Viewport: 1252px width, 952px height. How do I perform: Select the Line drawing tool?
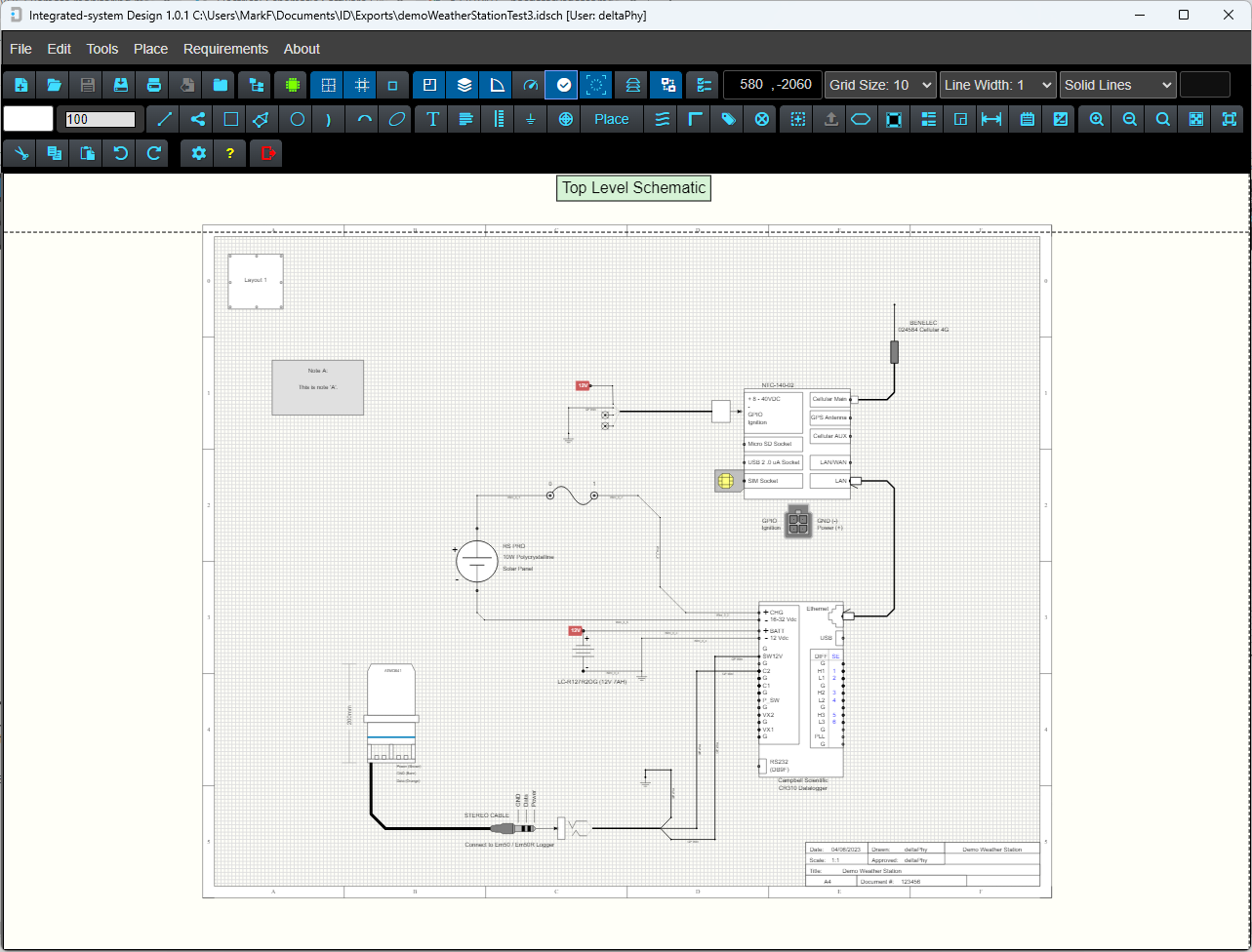pyautogui.click(x=163, y=118)
